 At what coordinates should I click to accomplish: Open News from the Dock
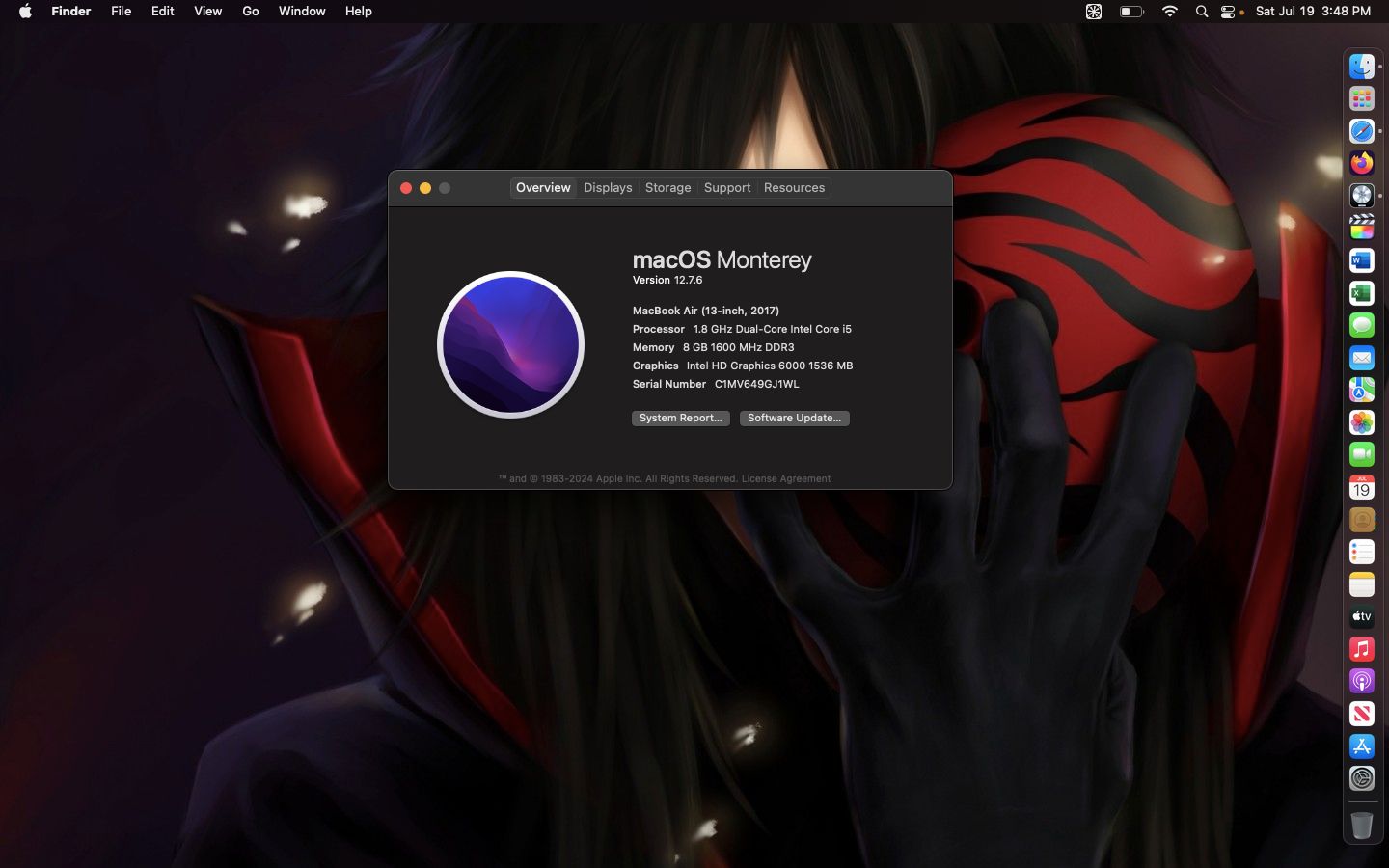click(1361, 714)
